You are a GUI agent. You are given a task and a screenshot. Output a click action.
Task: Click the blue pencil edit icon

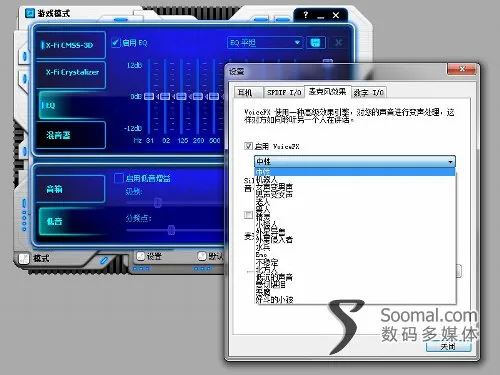[x=104, y=260]
